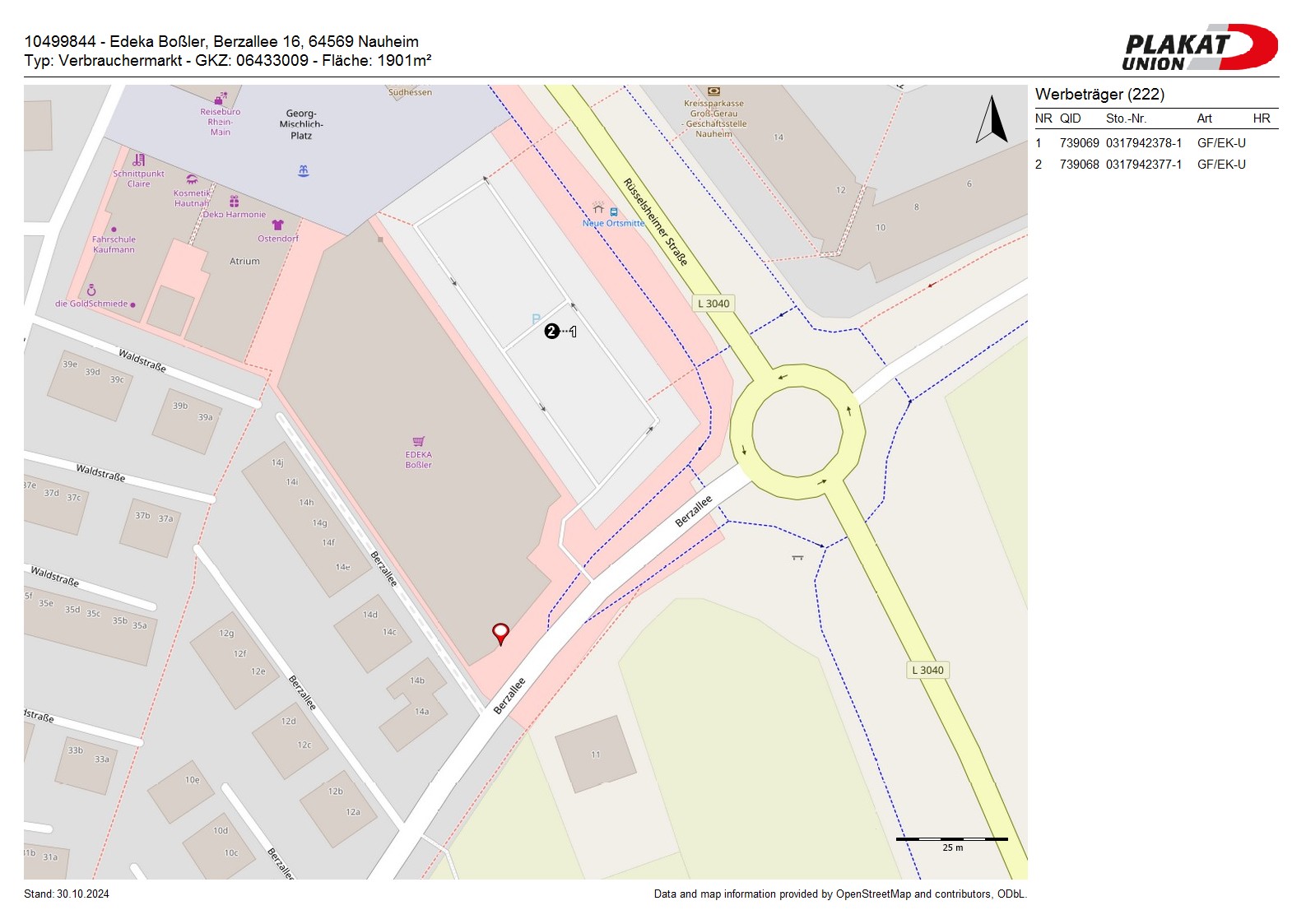Click the Plakat Union logo

point(1198,48)
